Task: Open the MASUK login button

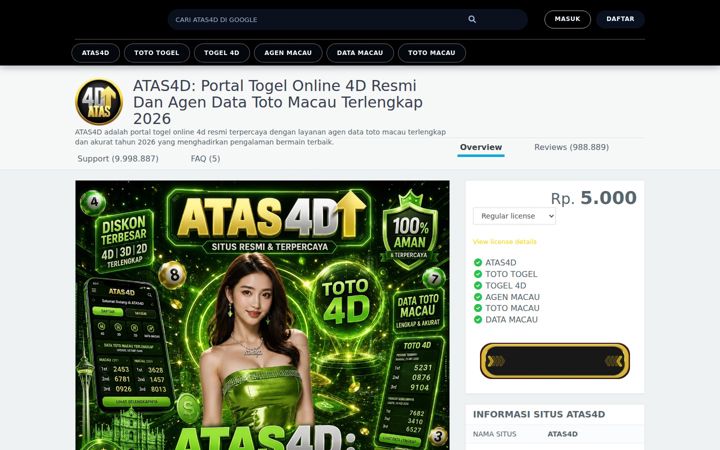Action: 567,19
